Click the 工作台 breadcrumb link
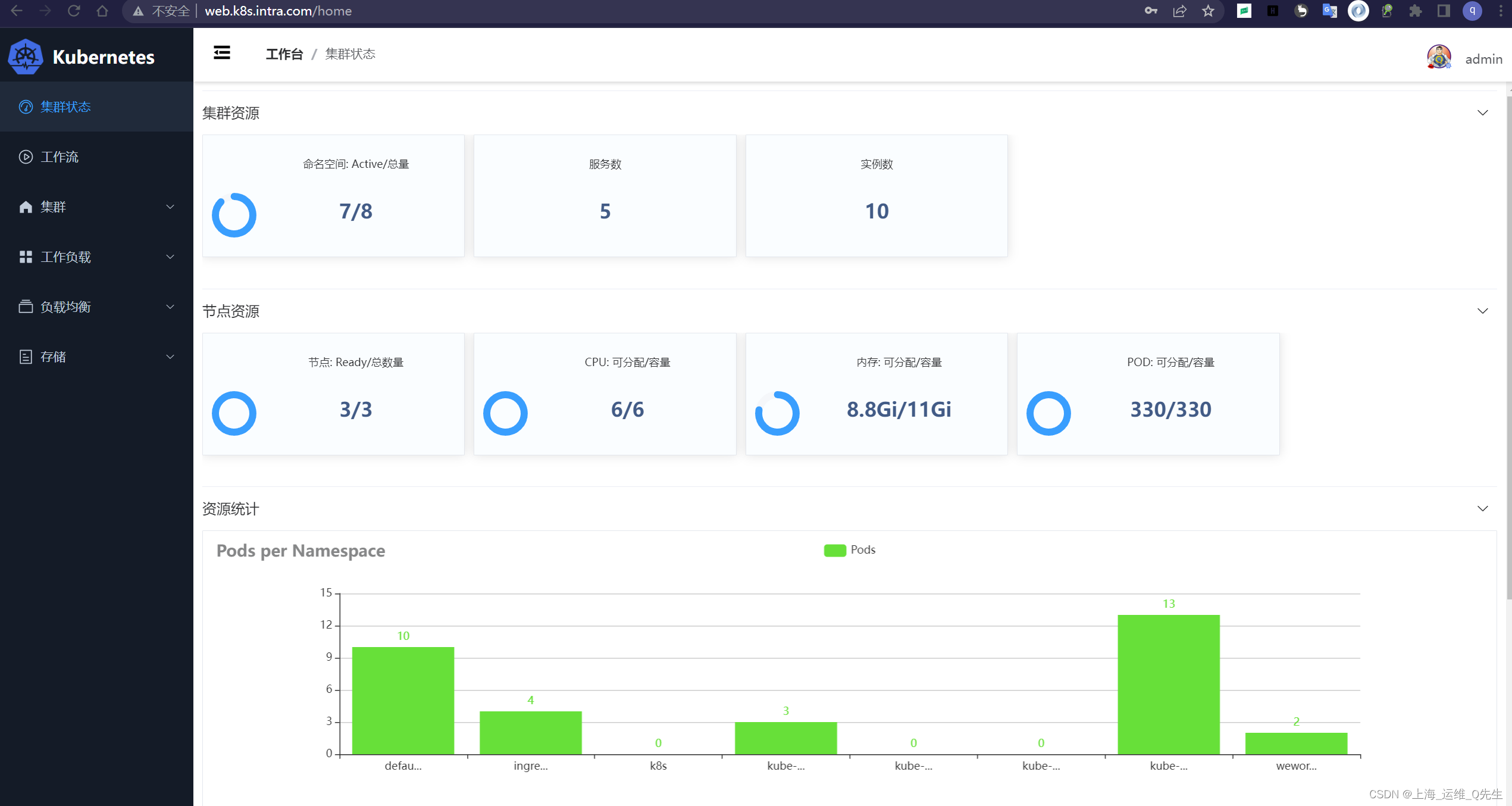The image size is (1512, 806). [284, 54]
